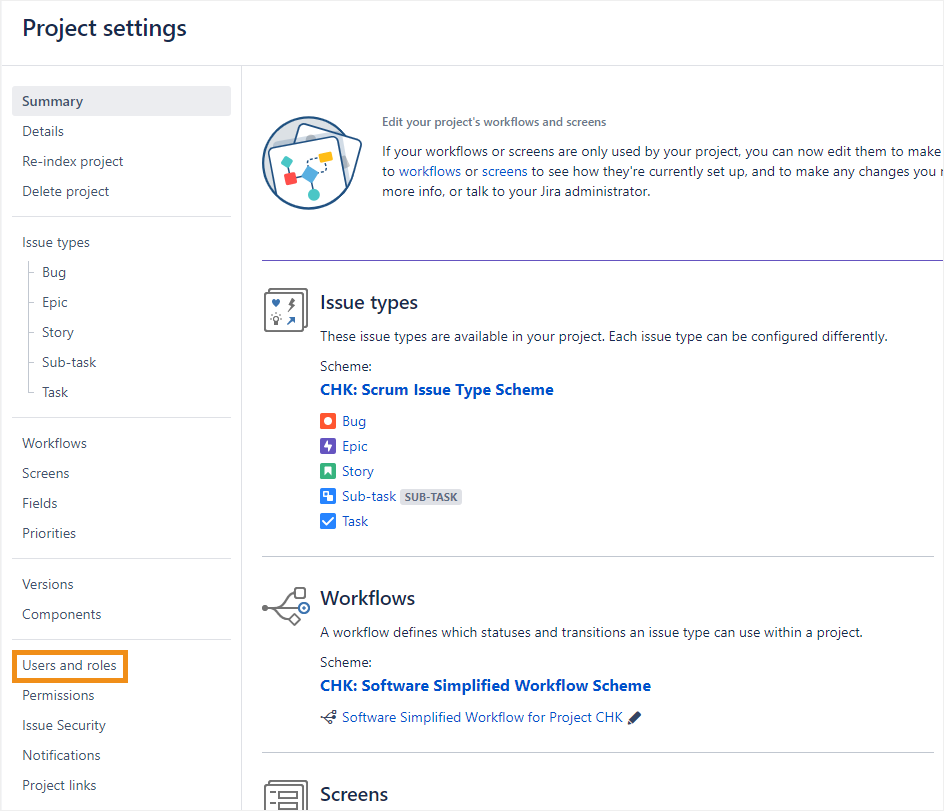Viewport: 944px width, 811px height.
Task: Click the project workflow illustration image
Action: 311,162
